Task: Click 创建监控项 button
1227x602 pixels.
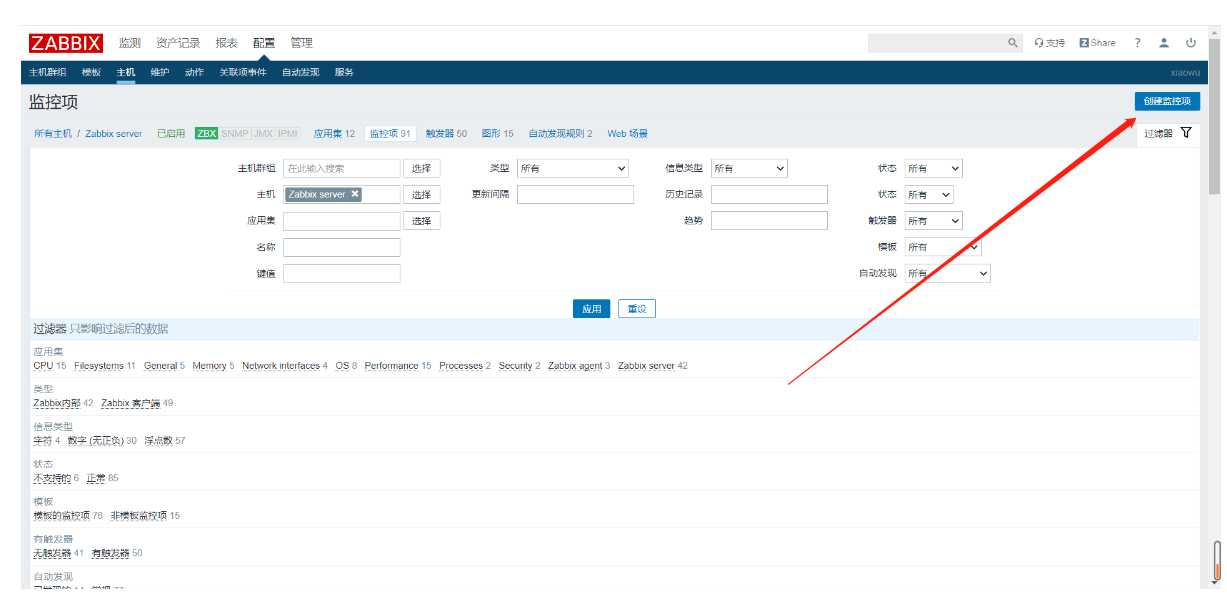Action: pos(1167,101)
